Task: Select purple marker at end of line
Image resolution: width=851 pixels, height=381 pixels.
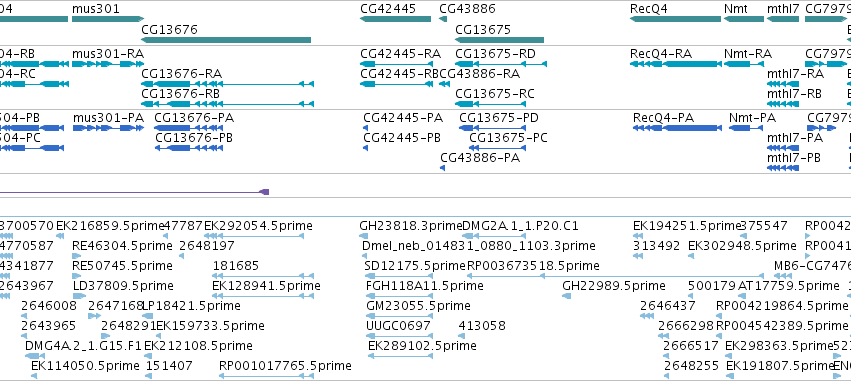Action: 264,192
